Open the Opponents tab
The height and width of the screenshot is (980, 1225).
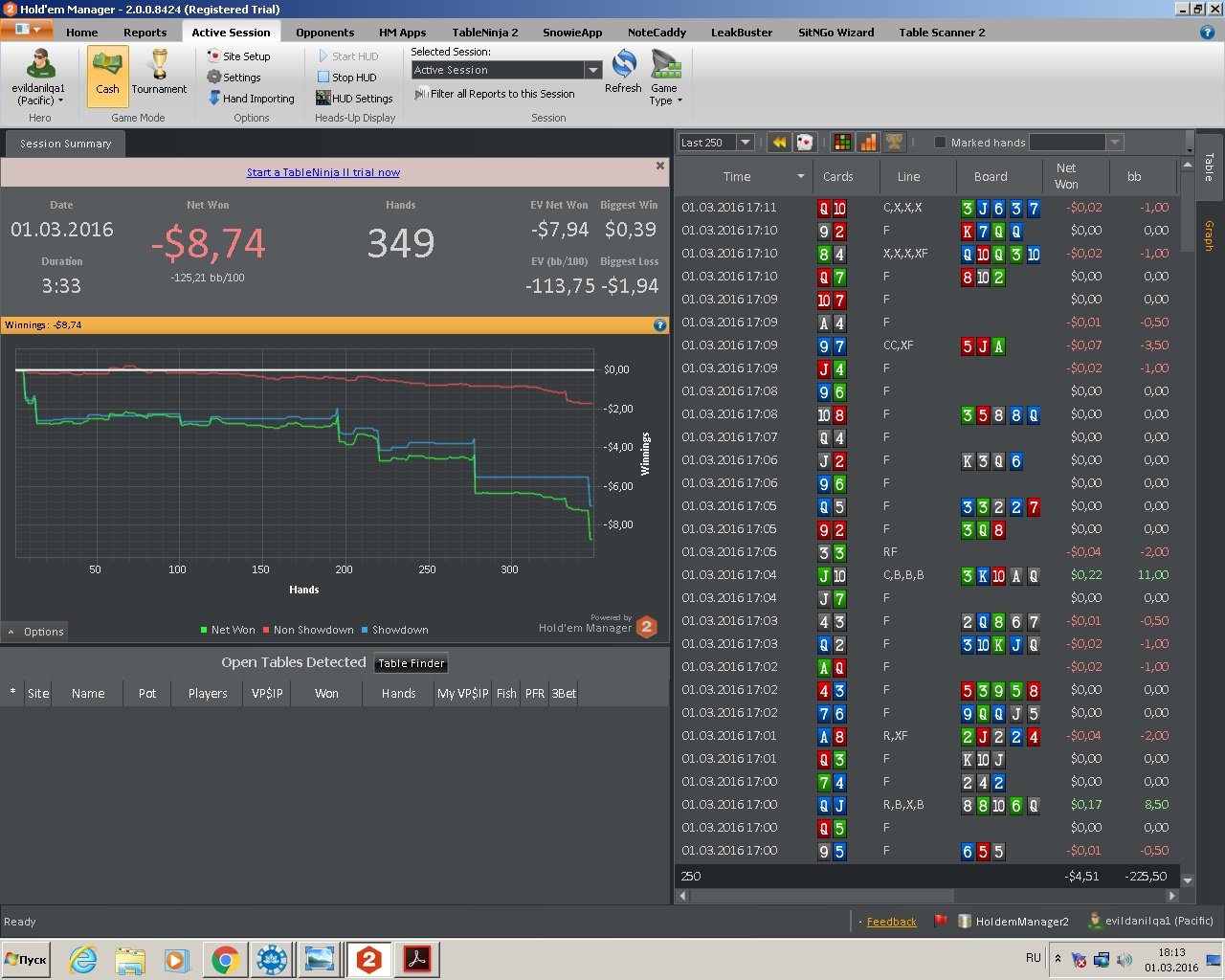click(325, 33)
